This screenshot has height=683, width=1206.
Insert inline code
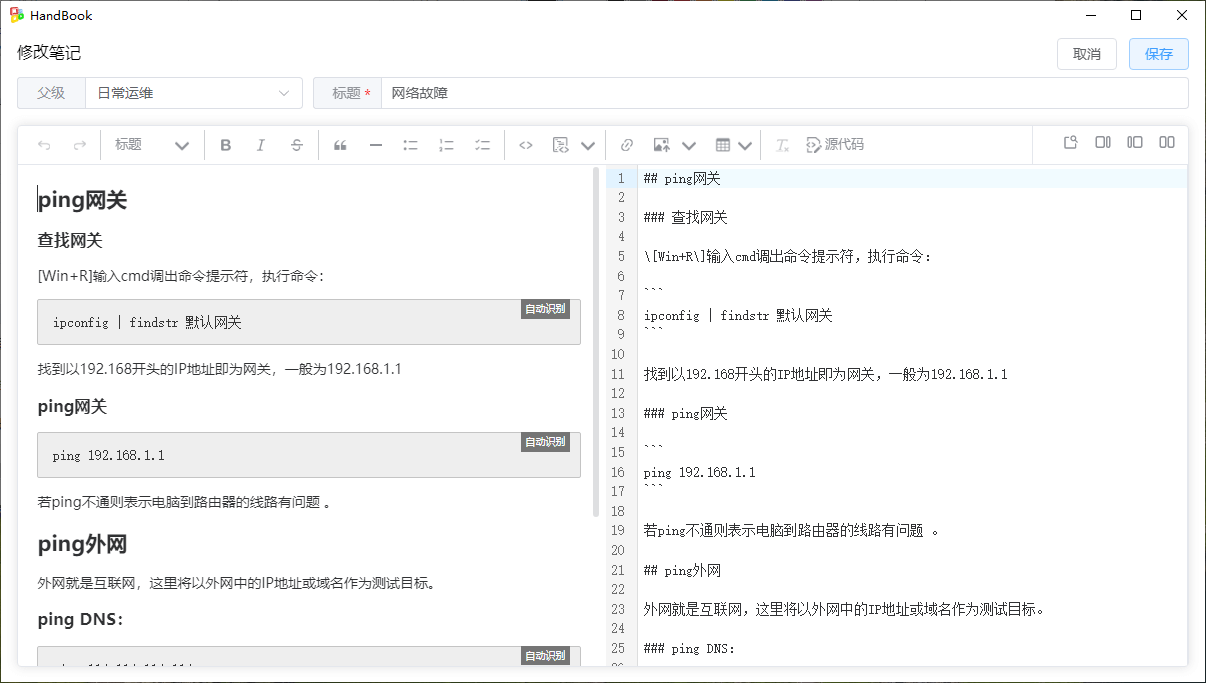525,145
